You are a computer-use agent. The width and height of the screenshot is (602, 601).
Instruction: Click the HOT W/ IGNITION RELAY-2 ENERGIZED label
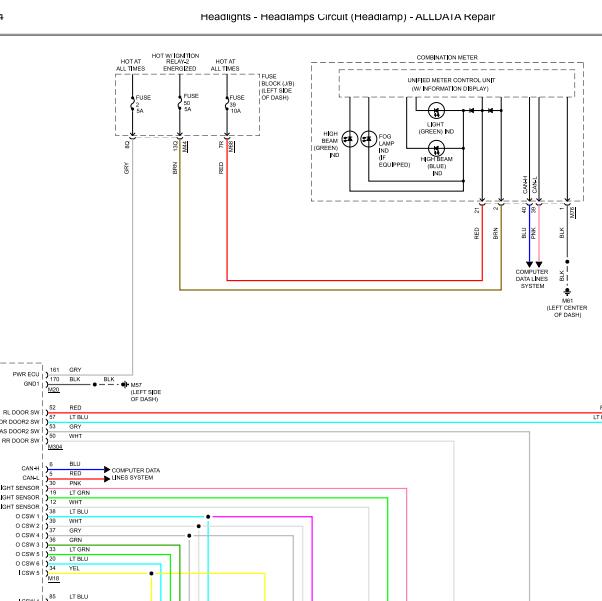click(175, 62)
